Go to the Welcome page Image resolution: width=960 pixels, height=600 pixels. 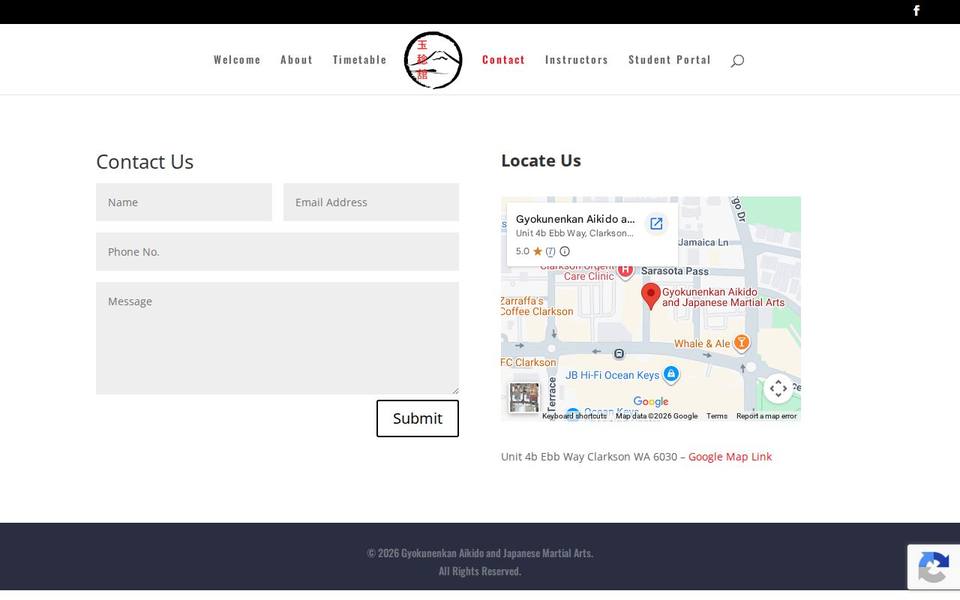point(237,60)
